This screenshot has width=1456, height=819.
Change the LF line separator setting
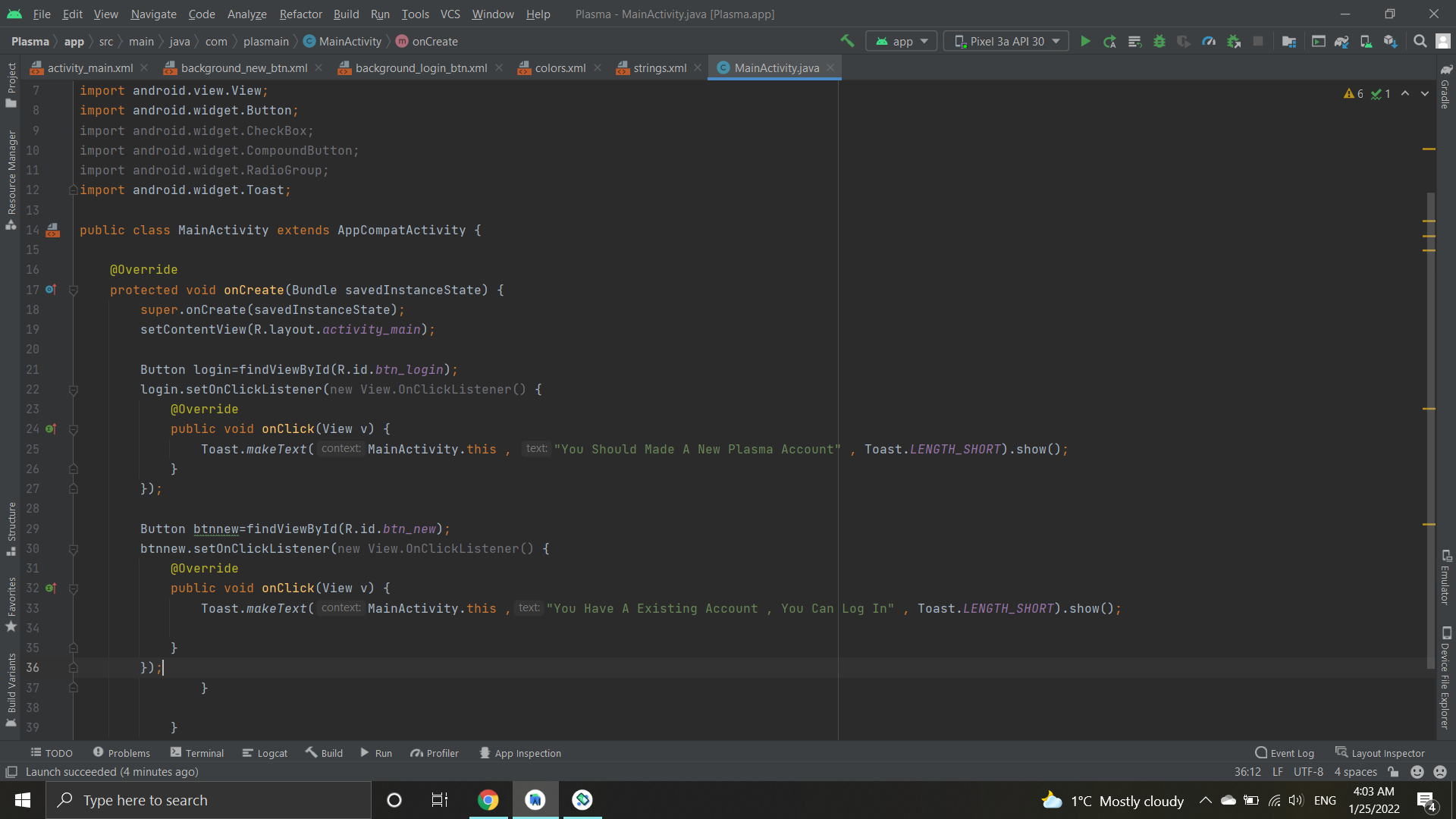pyautogui.click(x=1278, y=772)
